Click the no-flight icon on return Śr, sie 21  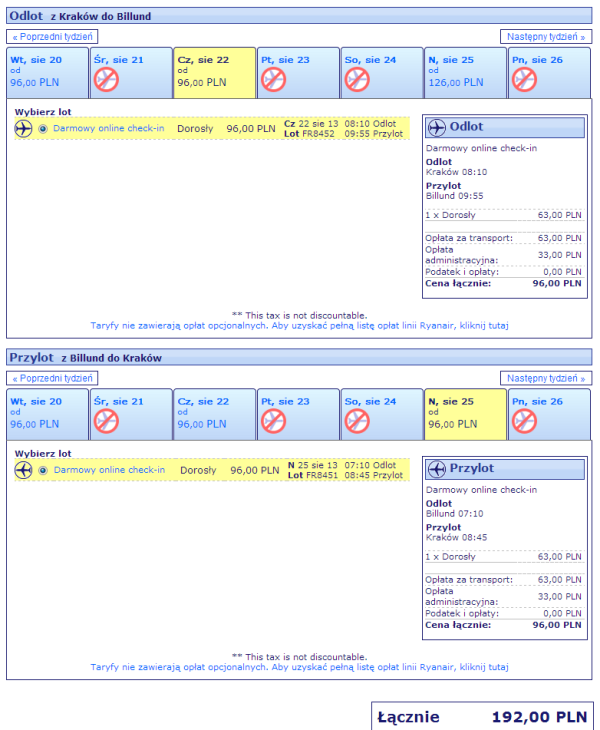click(106, 421)
